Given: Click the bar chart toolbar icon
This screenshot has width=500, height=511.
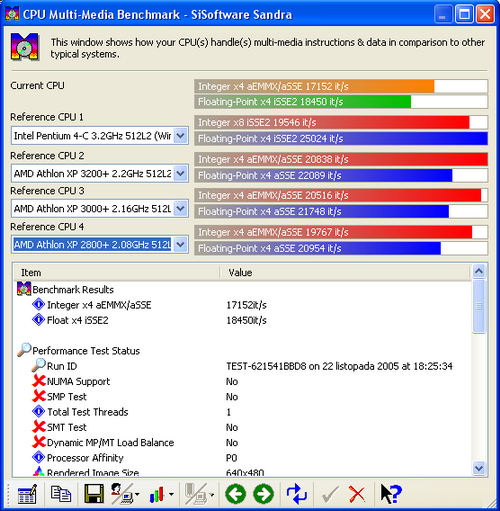Looking at the screenshot, I should coord(157,494).
